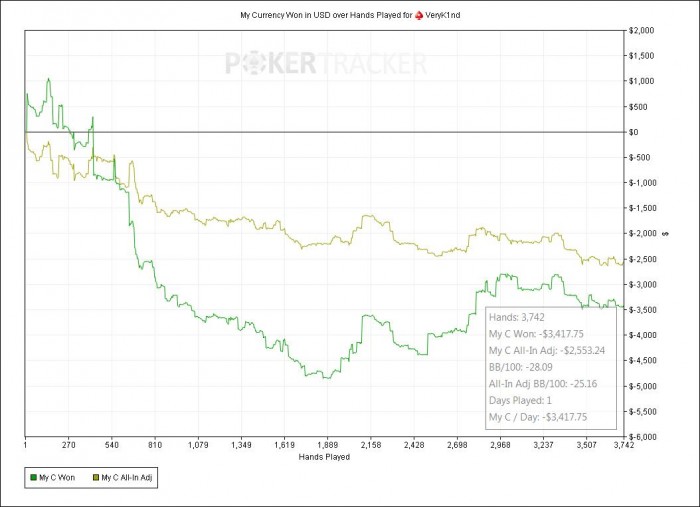This screenshot has height=507, width=700.
Task: Click the 1 x-axis tick label
Action: [25, 445]
